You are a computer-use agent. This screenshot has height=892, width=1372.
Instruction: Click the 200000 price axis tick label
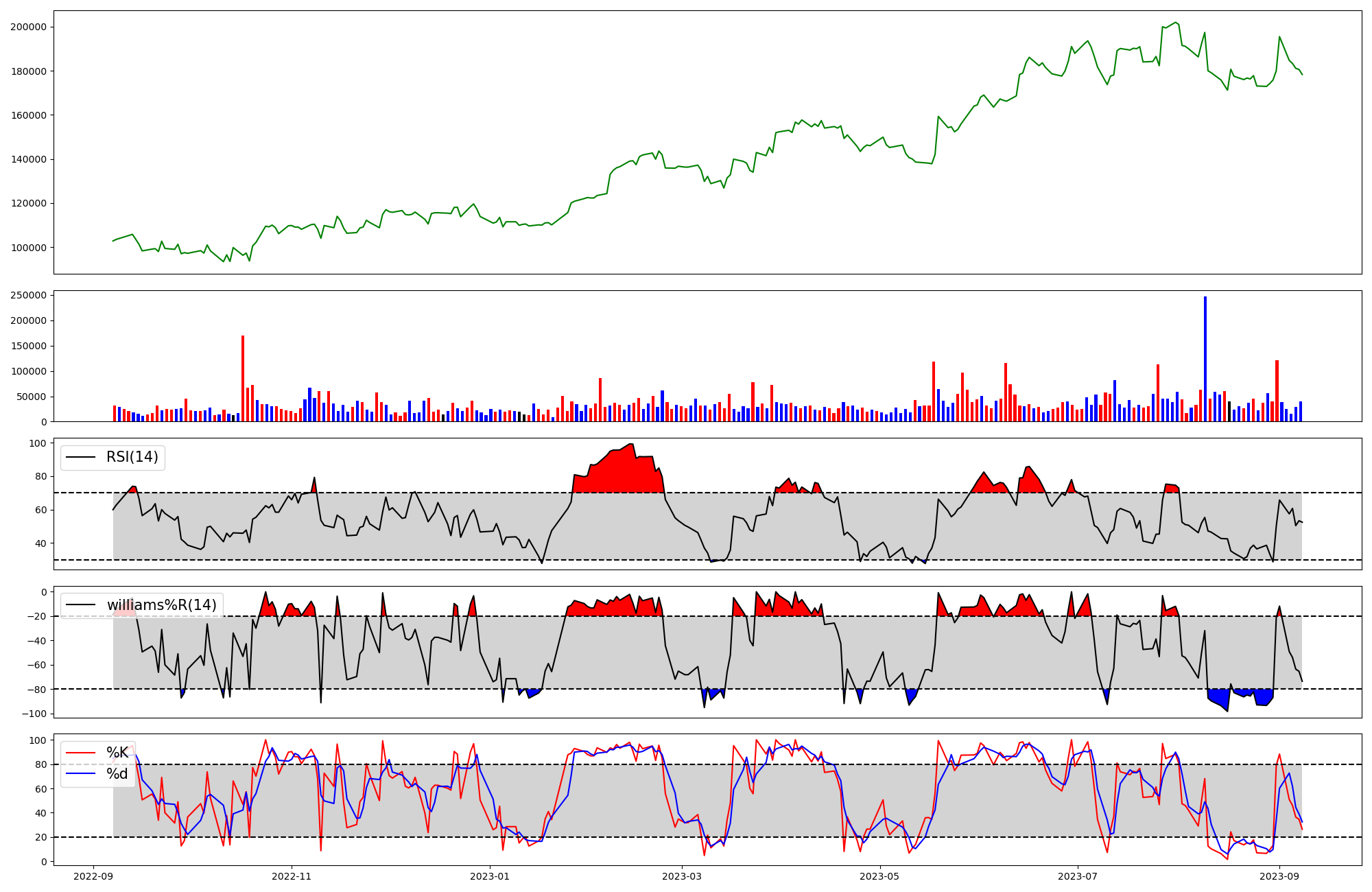[x=28, y=27]
